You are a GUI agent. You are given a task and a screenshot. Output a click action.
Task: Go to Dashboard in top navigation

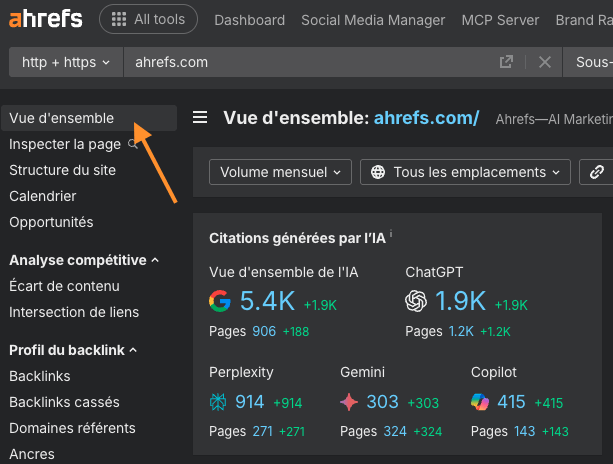click(x=249, y=20)
